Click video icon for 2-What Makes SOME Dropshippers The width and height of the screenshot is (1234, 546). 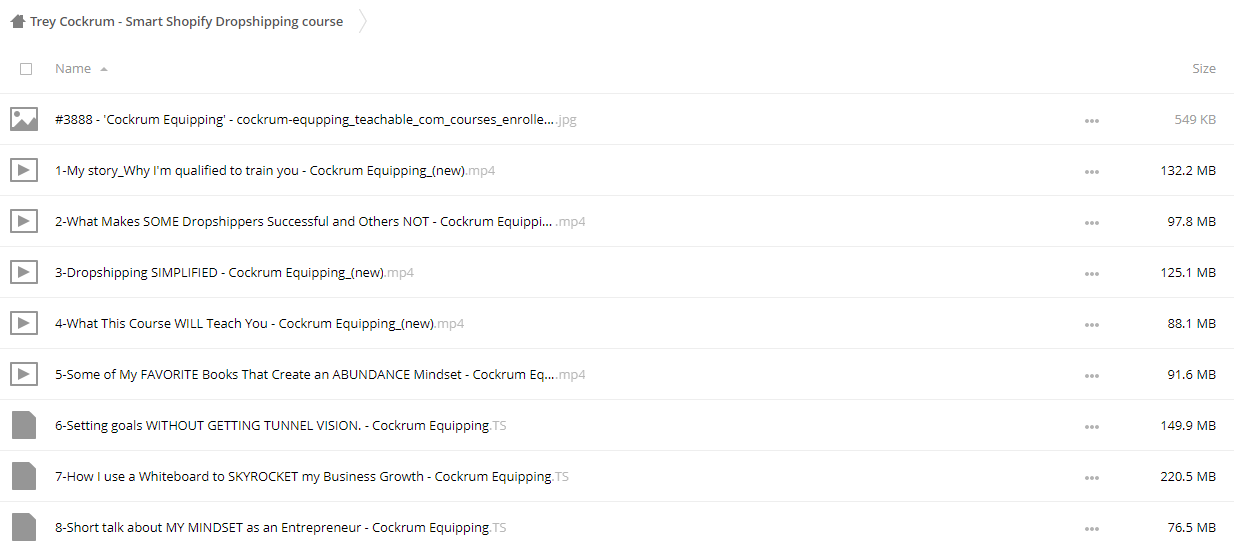24,221
